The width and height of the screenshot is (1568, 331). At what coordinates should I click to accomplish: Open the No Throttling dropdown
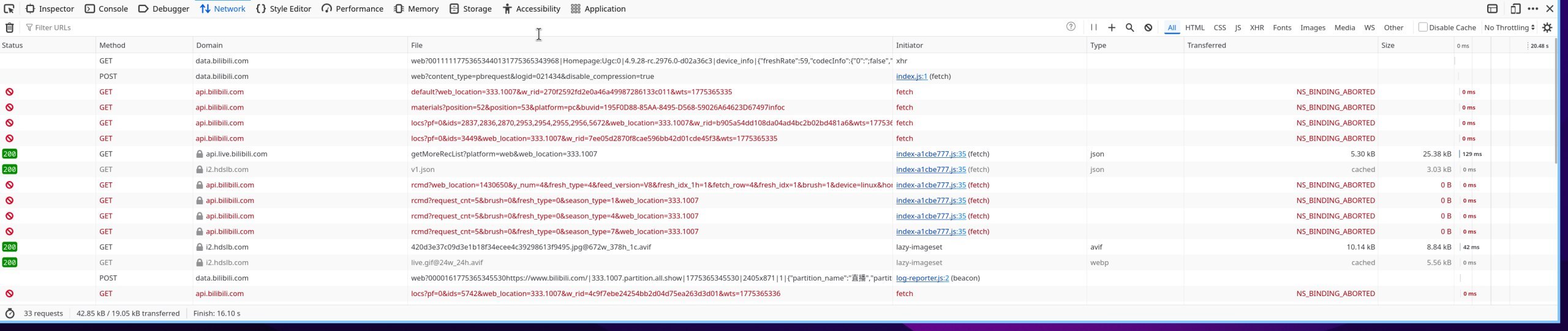(1509, 28)
